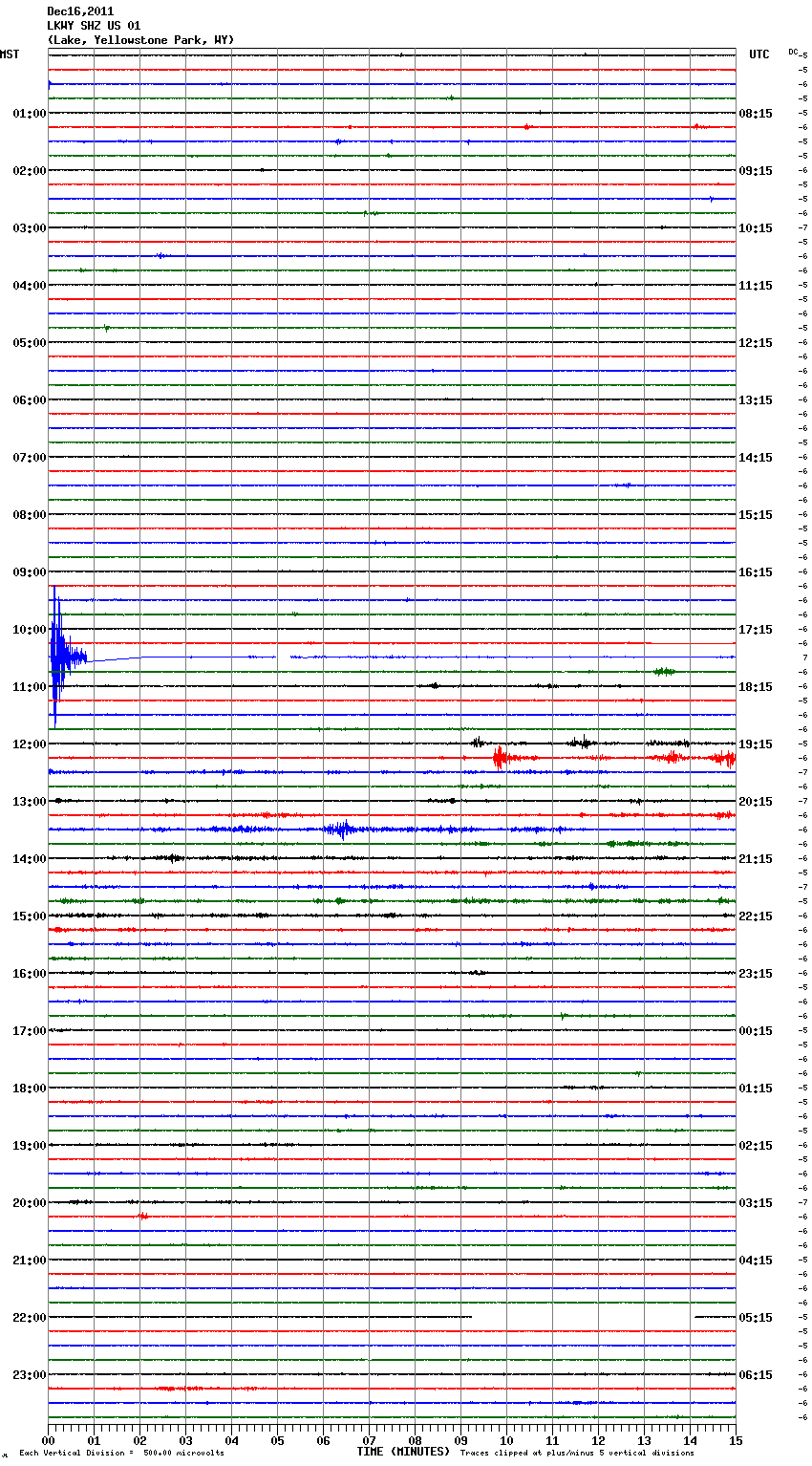Click the 08:15 UTC time label
The height and width of the screenshot is (1466, 812).
click(756, 114)
